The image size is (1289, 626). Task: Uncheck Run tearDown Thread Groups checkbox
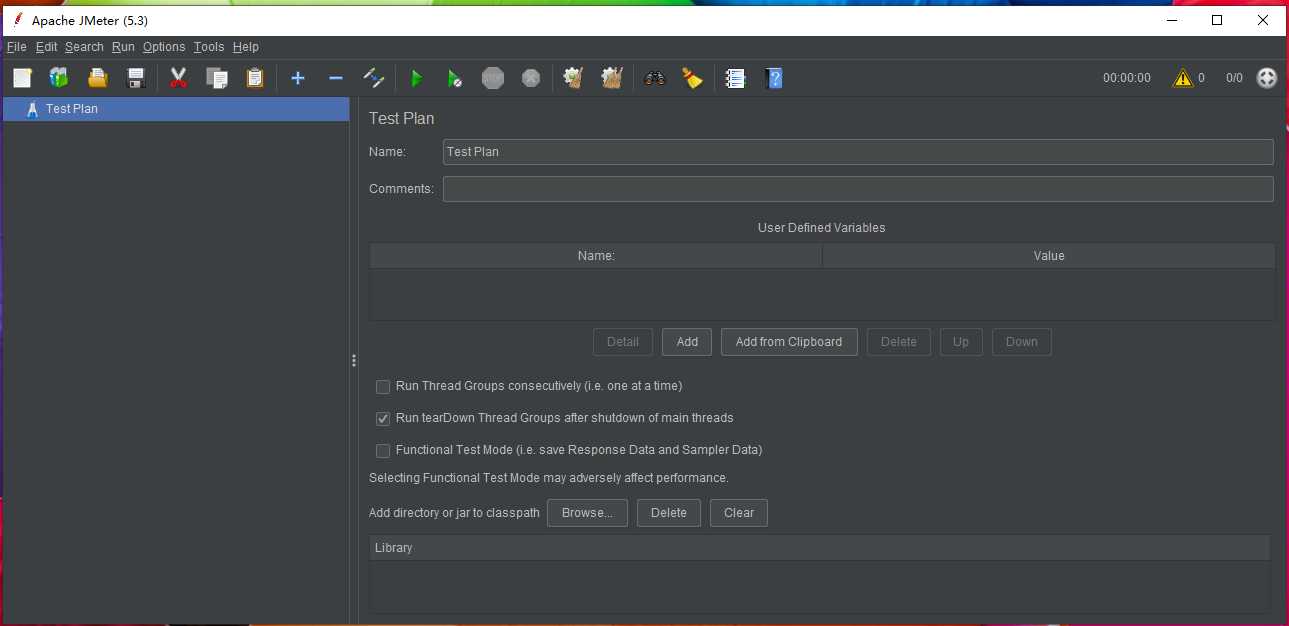383,419
